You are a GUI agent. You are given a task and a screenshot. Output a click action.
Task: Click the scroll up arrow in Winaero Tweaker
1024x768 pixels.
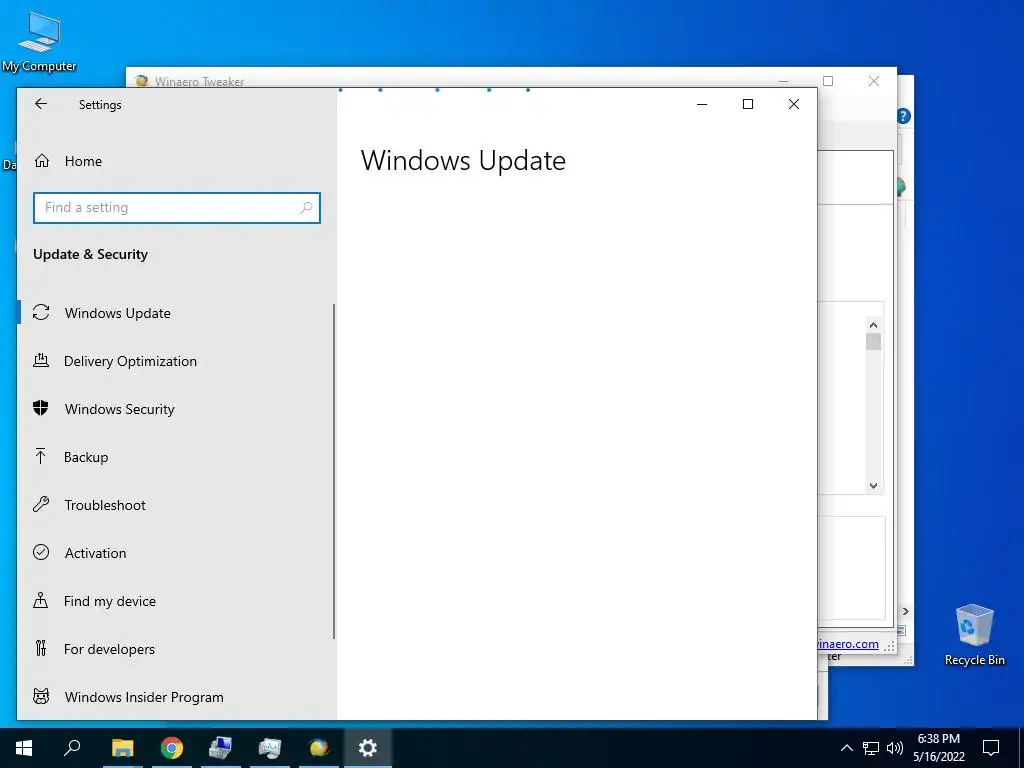873,325
